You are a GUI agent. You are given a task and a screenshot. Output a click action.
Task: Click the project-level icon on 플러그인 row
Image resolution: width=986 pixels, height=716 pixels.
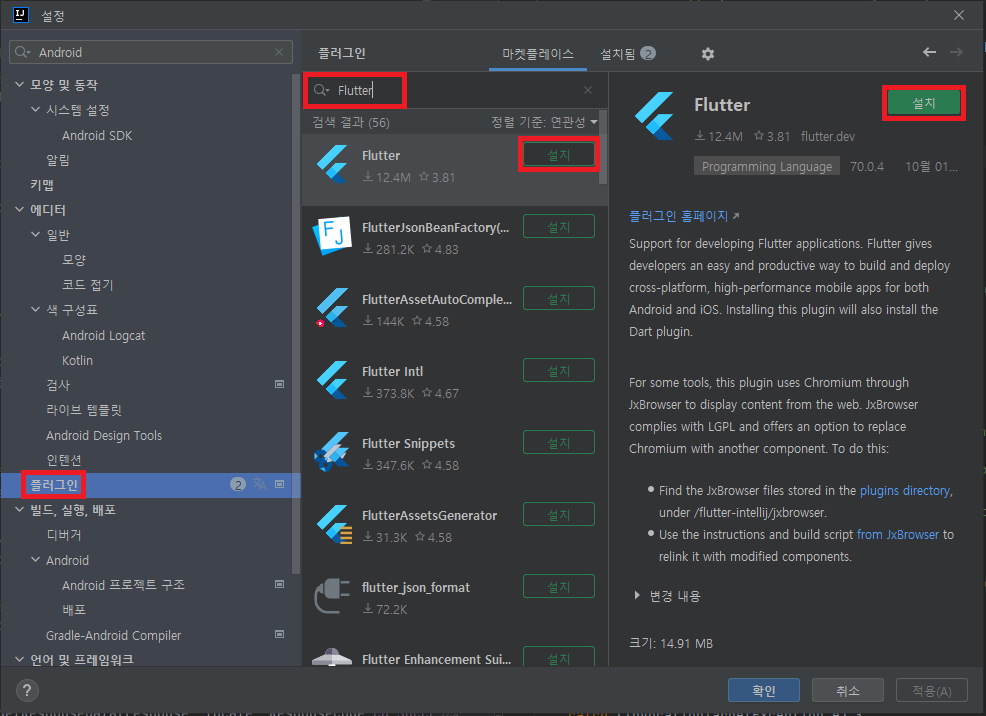pos(280,484)
